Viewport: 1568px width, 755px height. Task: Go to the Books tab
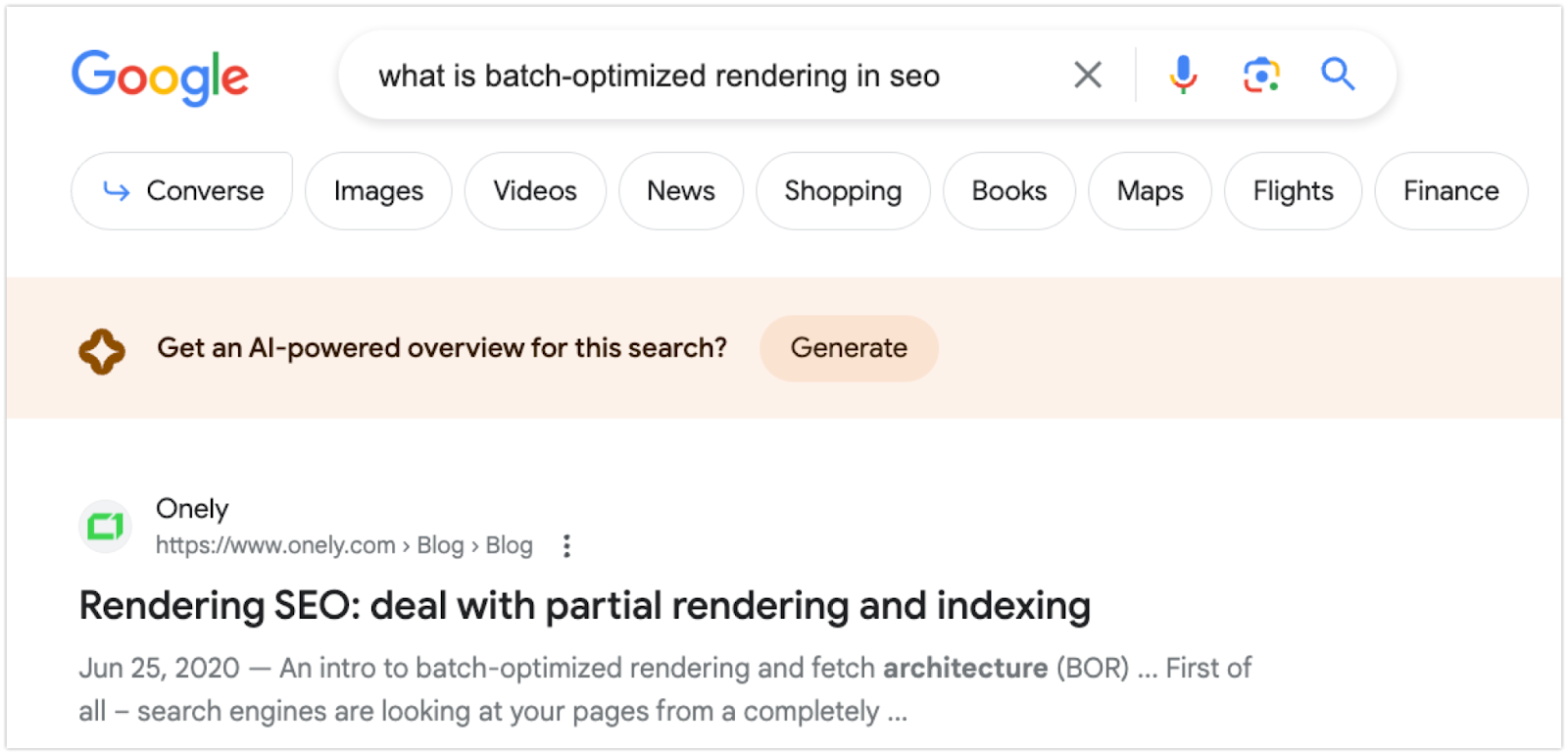(x=1009, y=191)
